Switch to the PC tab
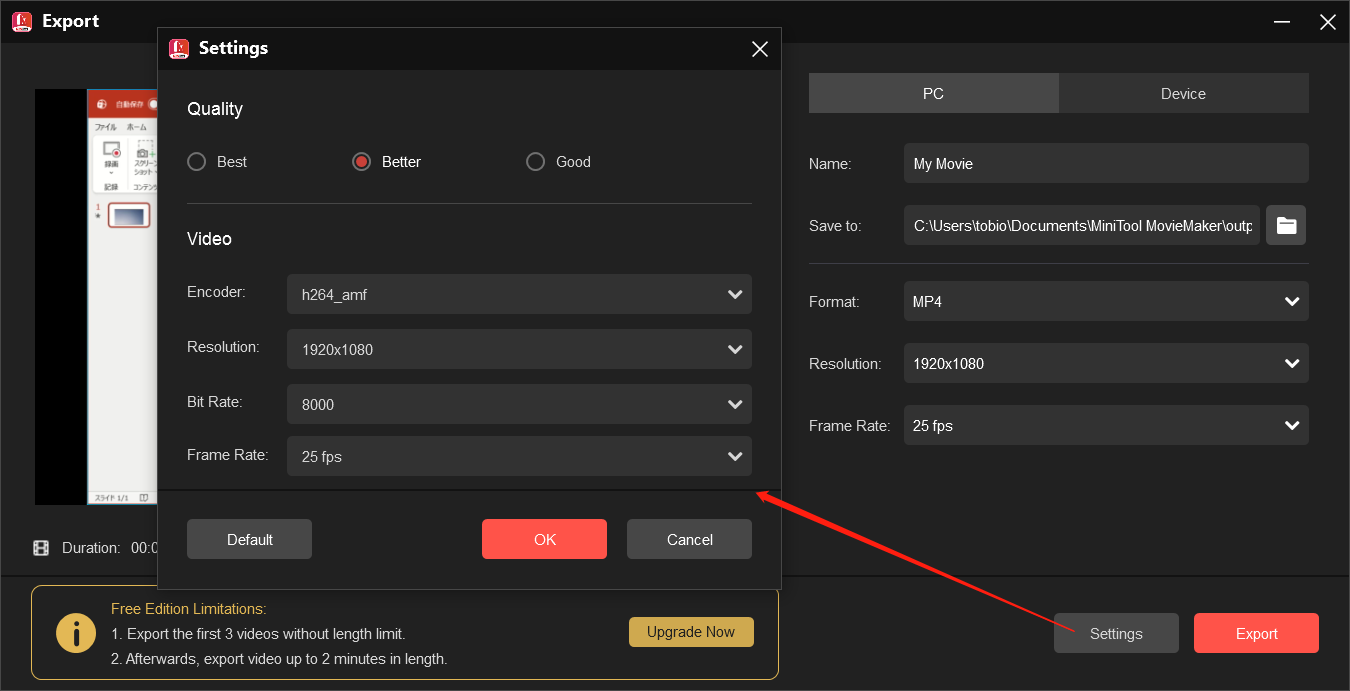The image size is (1350, 691). coord(933,93)
